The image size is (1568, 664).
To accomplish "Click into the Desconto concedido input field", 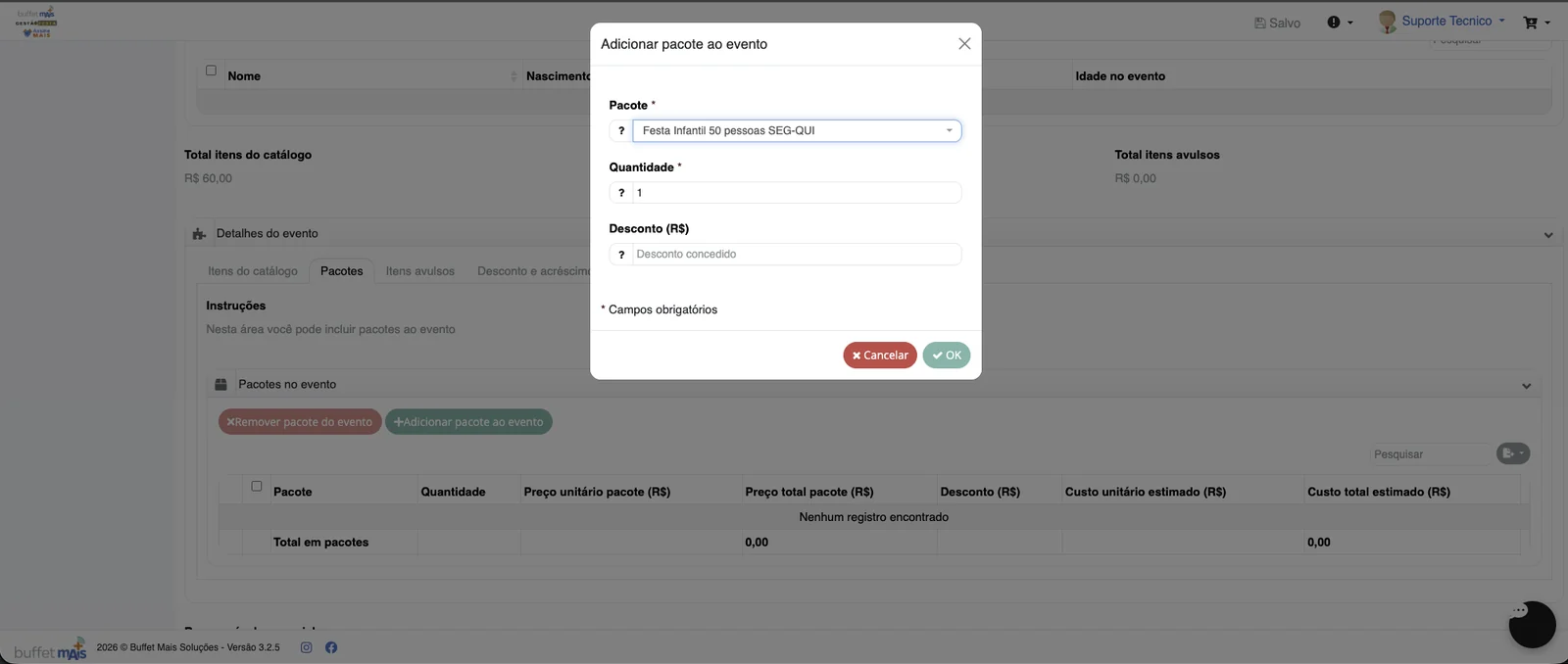I will [x=797, y=255].
